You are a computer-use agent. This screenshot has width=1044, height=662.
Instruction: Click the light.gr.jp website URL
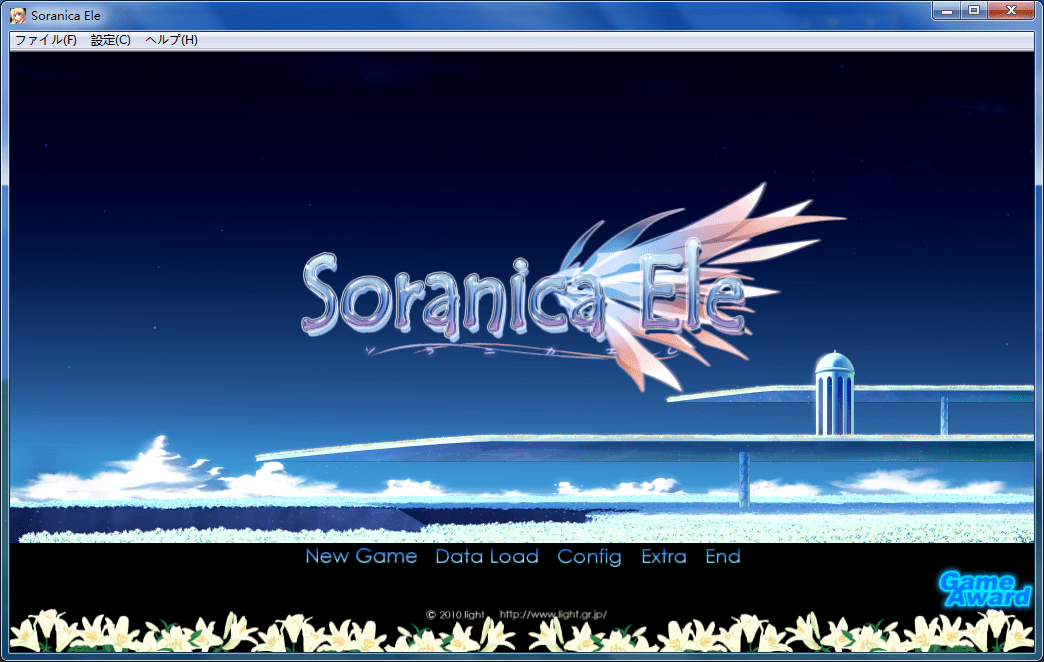[x=553, y=614]
